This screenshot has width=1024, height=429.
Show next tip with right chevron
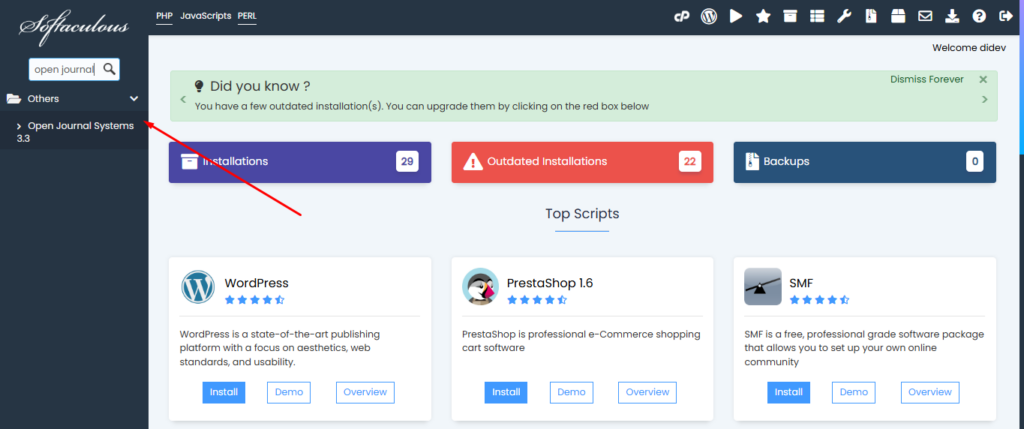(985, 99)
